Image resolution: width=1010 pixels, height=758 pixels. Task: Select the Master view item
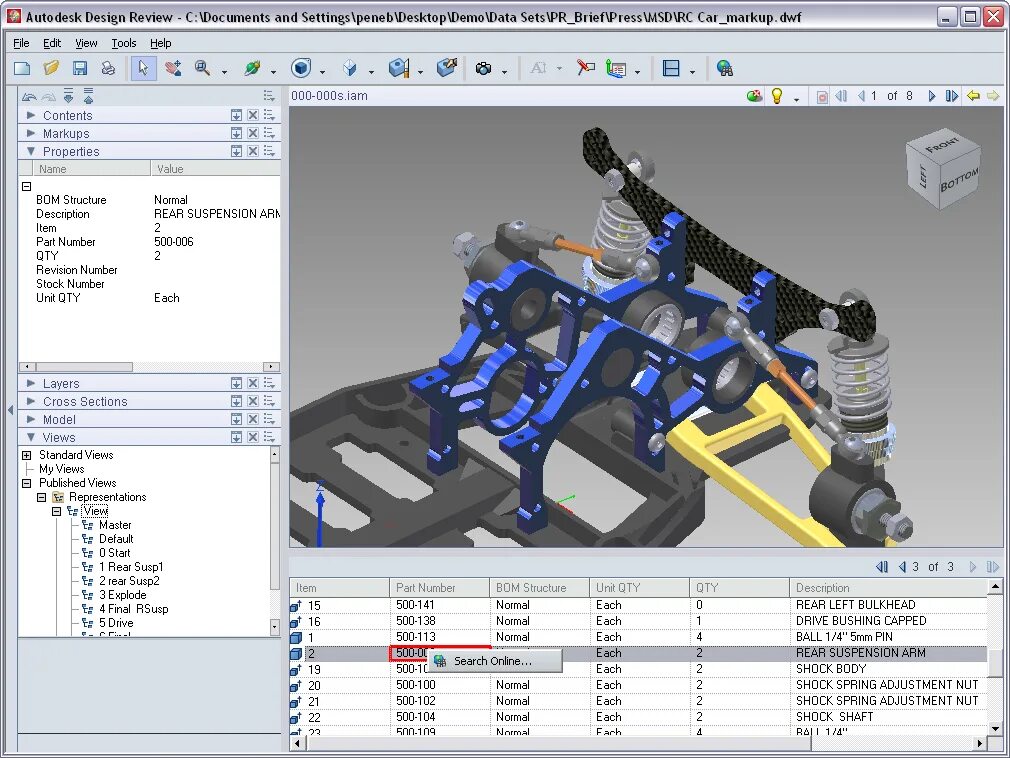pyautogui.click(x=115, y=525)
